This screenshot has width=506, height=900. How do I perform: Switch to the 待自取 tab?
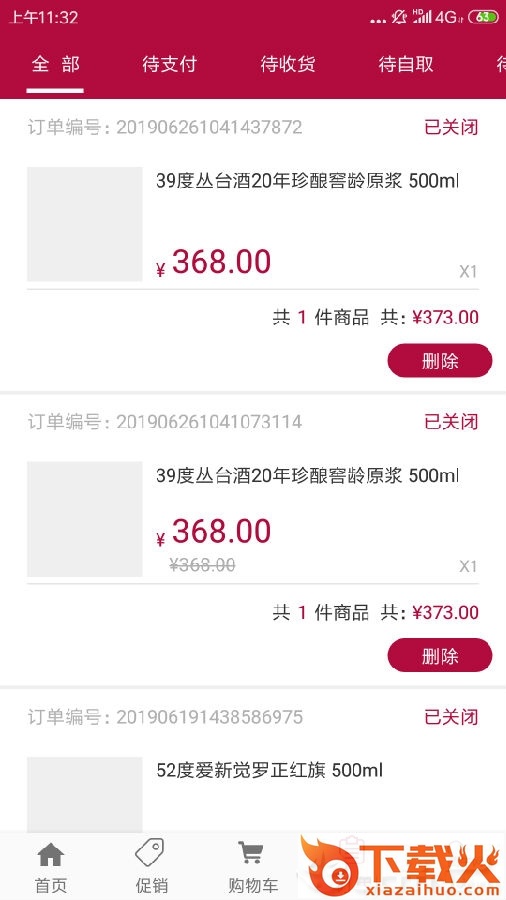click(406, 64)
